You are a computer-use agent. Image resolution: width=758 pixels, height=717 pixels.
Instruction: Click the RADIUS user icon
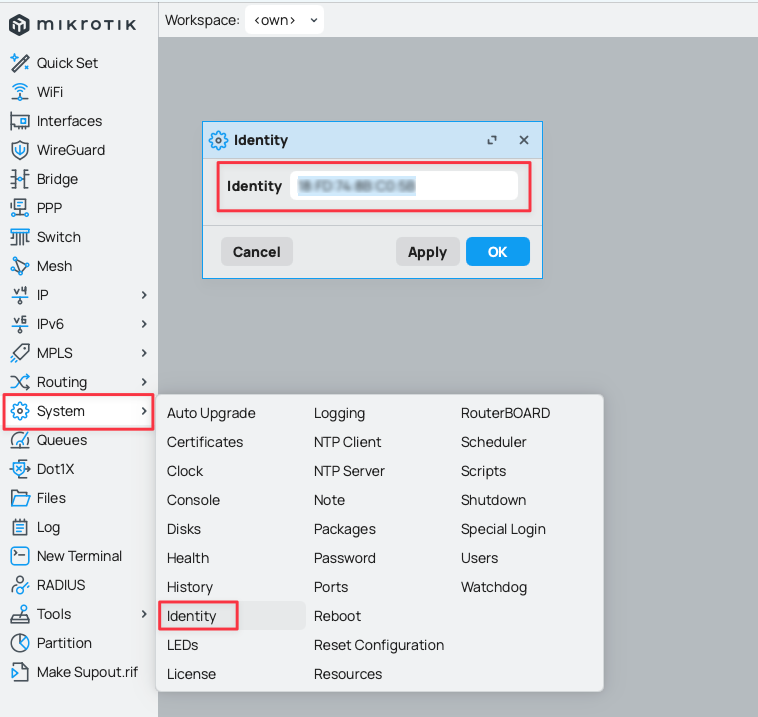[x=20, y=585]
